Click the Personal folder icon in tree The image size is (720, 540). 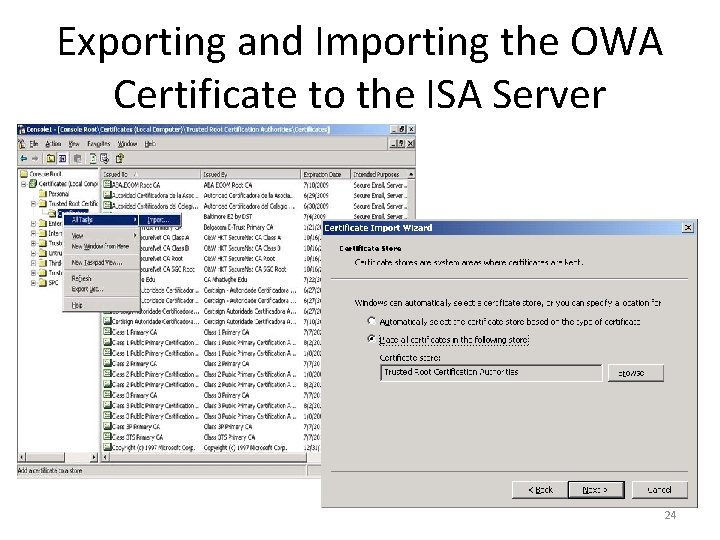43,194
